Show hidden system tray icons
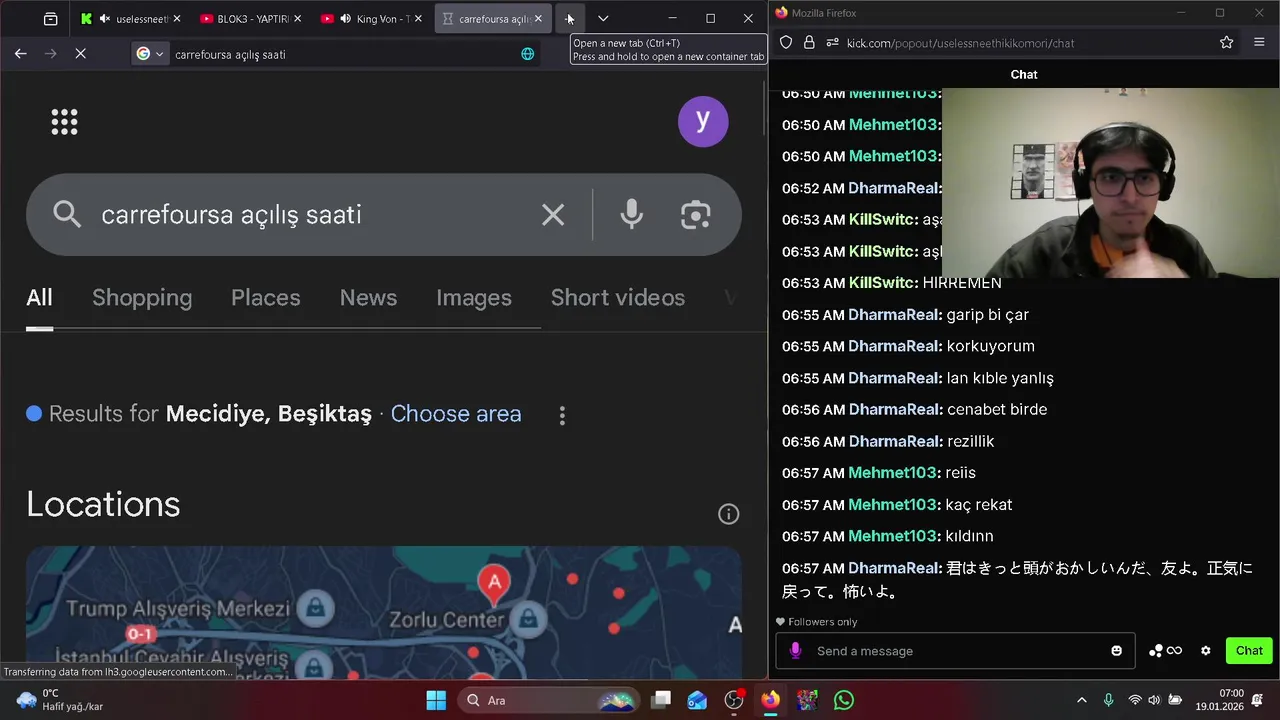 1081,700
